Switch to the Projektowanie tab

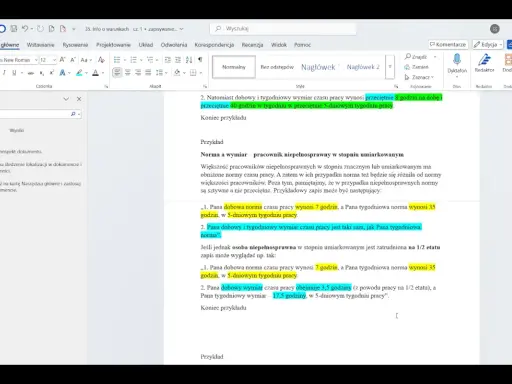pos(113,45)
